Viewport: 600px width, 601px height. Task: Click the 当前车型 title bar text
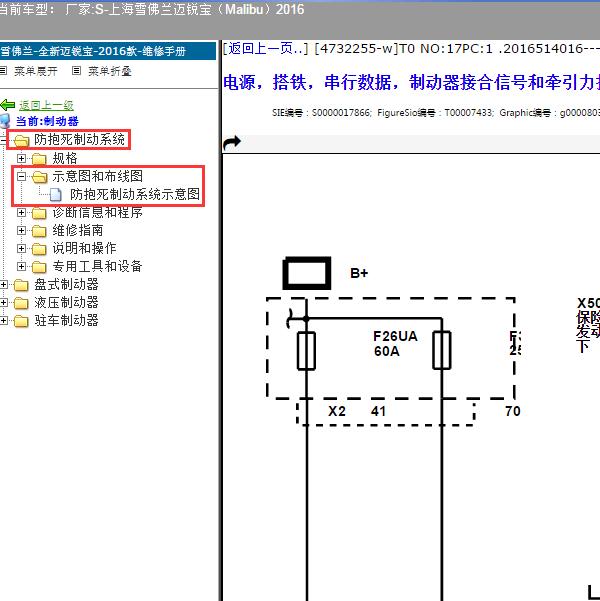pos(151,9)
